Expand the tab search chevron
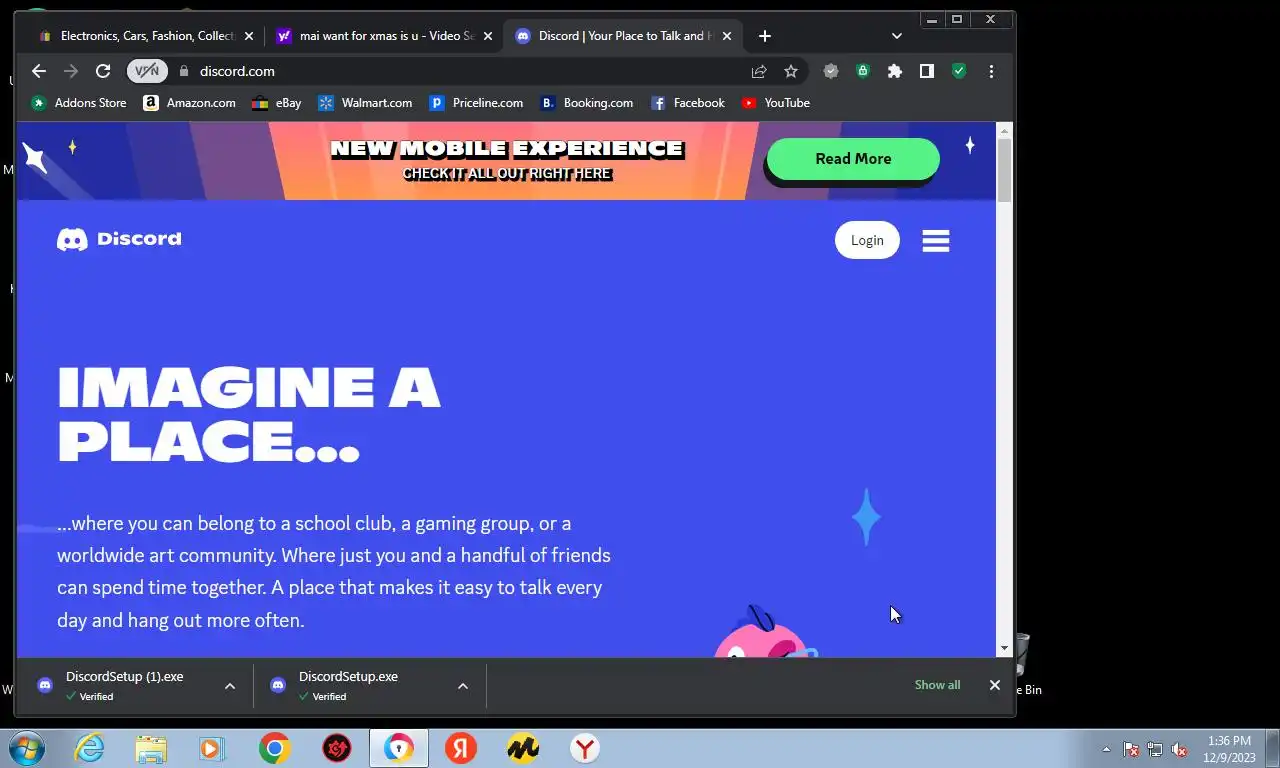Viewport: 1280px width, 768px height. point(897,36)
